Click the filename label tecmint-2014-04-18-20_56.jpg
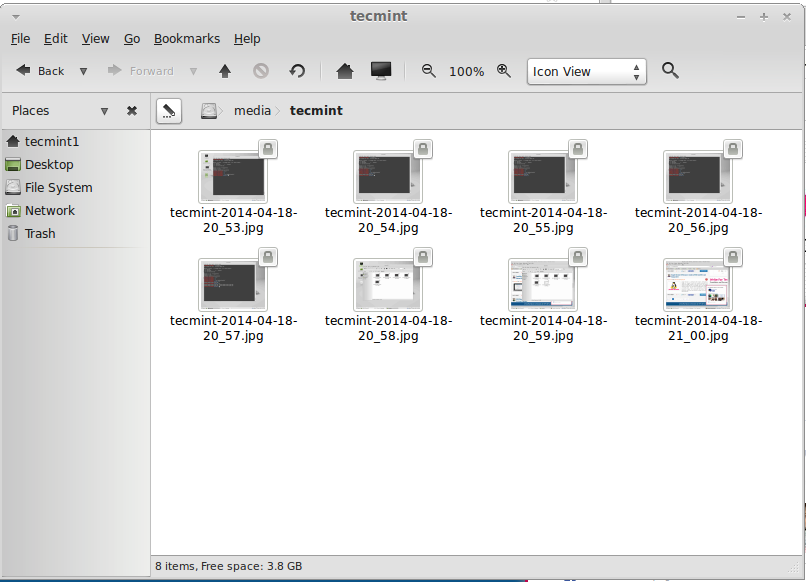Viewport: 806px width, 582px height. pyautogui.click(x=699, y=220)
